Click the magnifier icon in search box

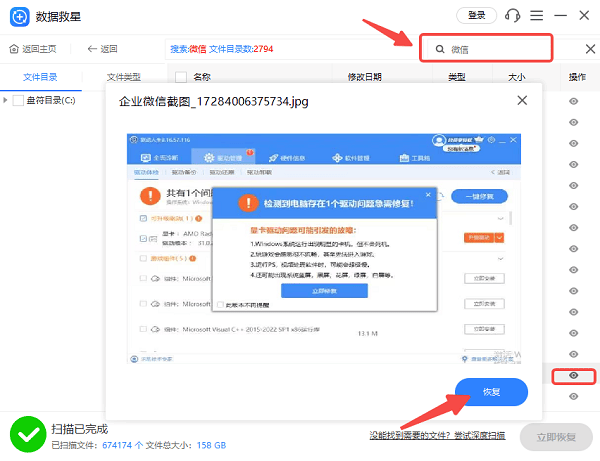tap(438, 49)
